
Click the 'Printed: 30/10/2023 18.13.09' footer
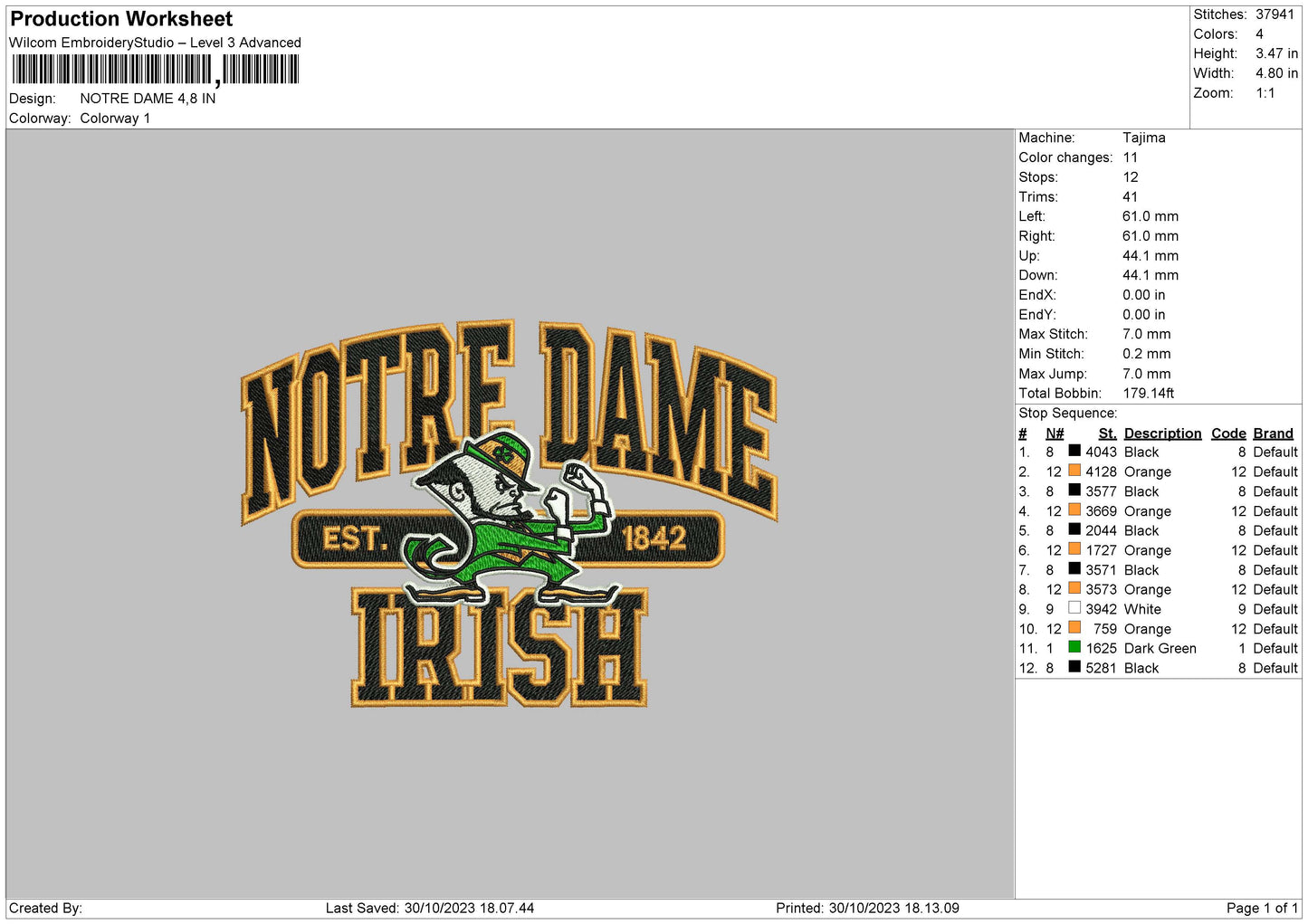click(867, 908)
